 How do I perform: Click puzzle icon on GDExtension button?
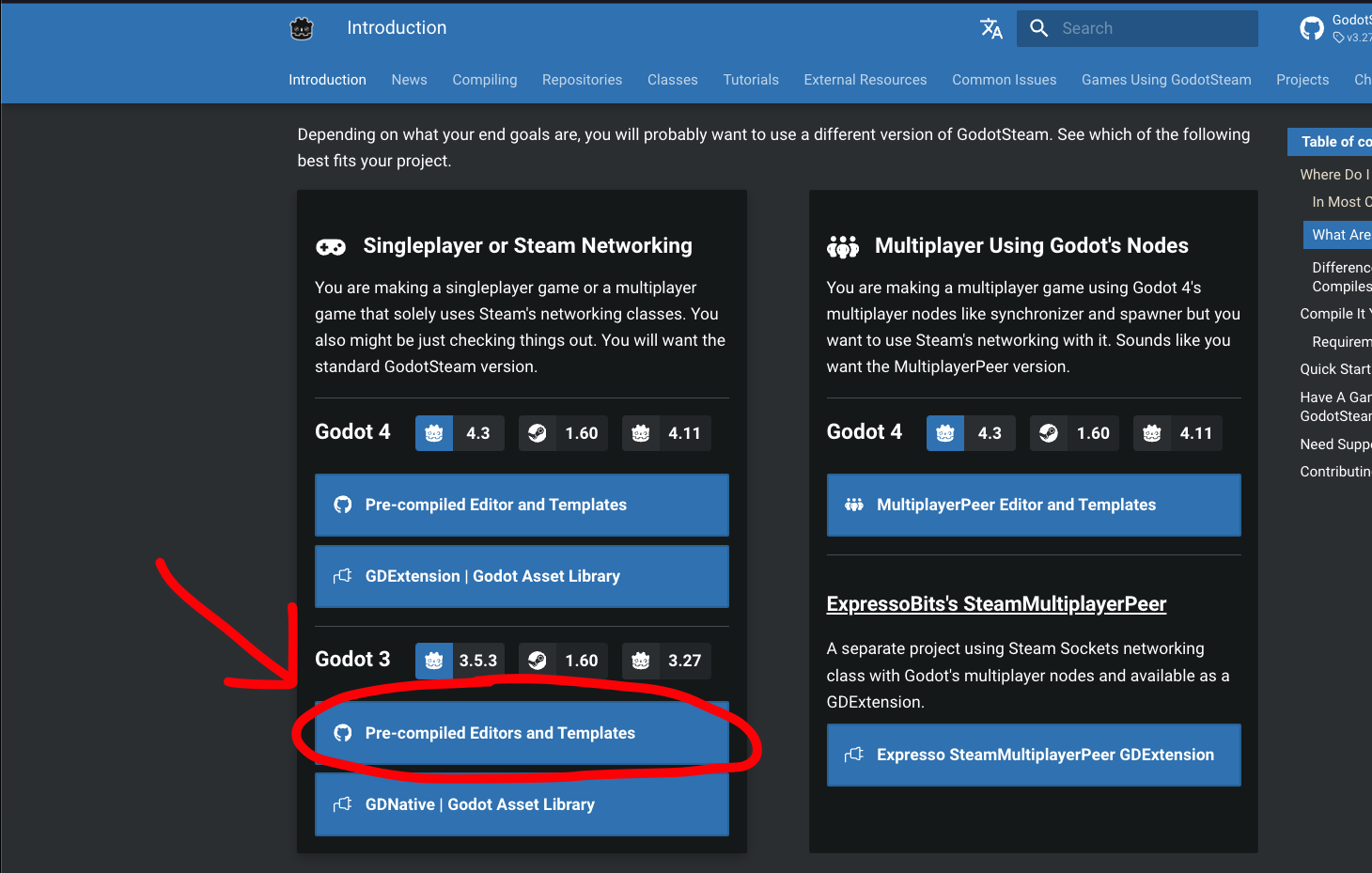point(343,576)
